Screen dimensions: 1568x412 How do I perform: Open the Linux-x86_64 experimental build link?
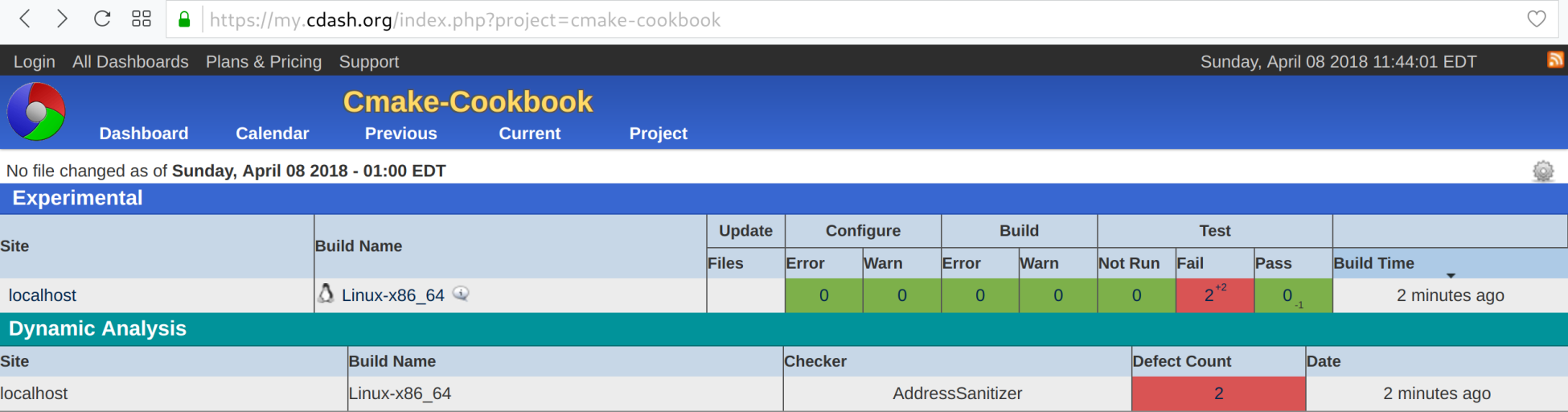tap(392, 295)
